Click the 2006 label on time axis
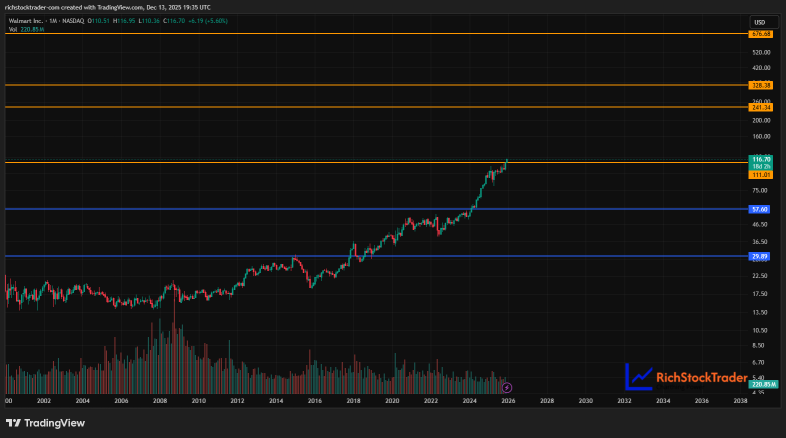 click(121, 401)
